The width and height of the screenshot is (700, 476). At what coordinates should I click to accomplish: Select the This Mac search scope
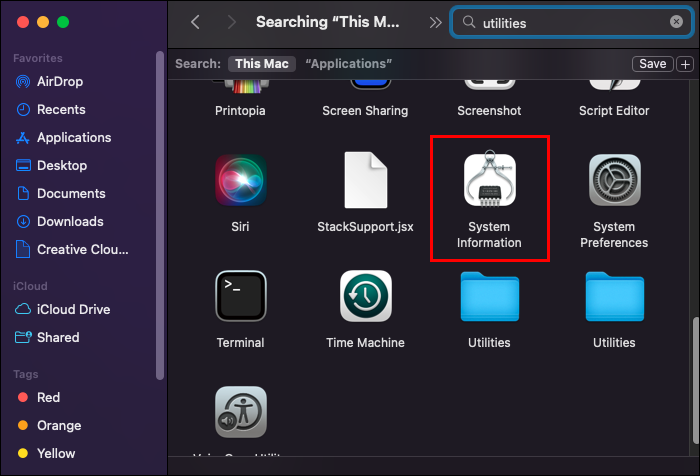pos(262,64)
